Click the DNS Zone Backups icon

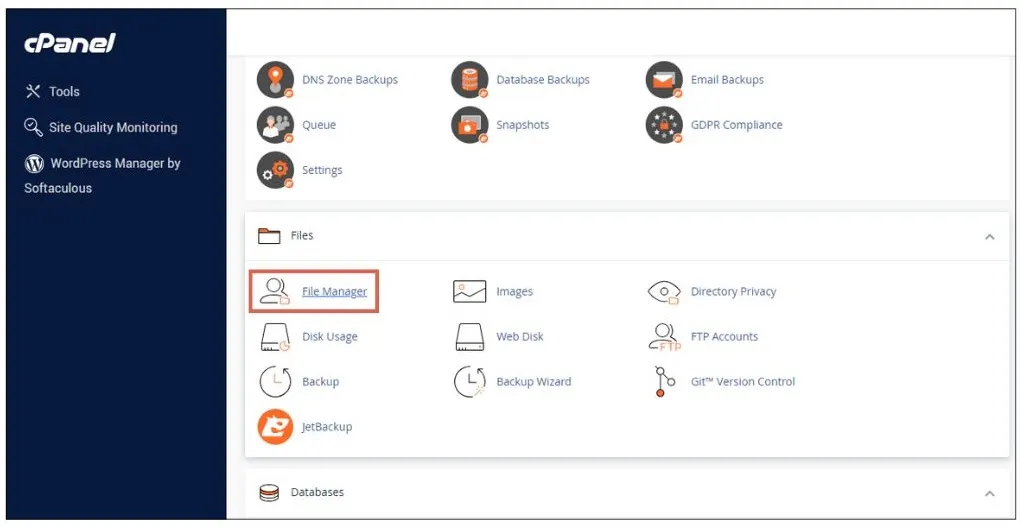coord(275,80)
